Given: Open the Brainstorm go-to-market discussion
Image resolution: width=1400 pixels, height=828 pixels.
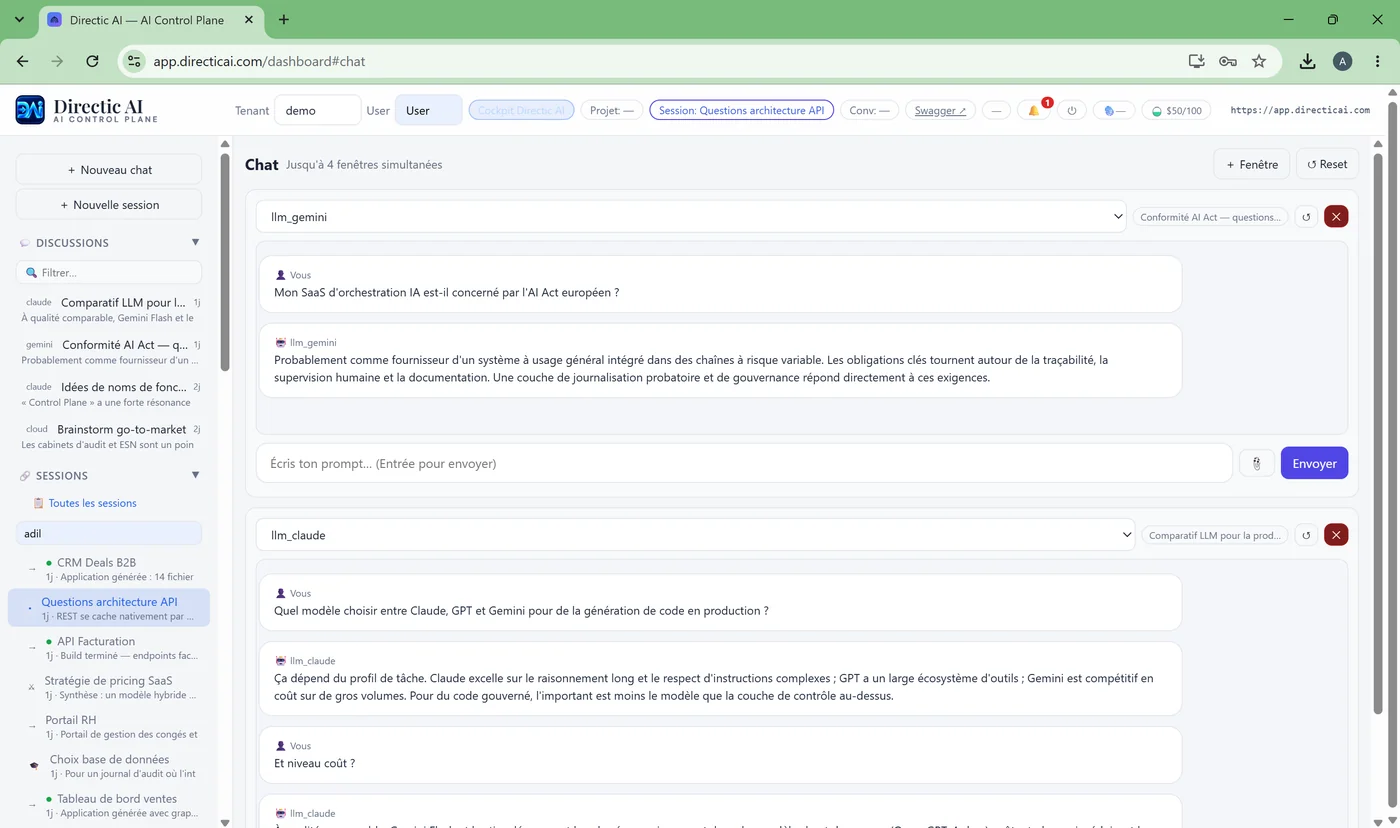Looking at the screenshot, I should [x=109, y=436].
